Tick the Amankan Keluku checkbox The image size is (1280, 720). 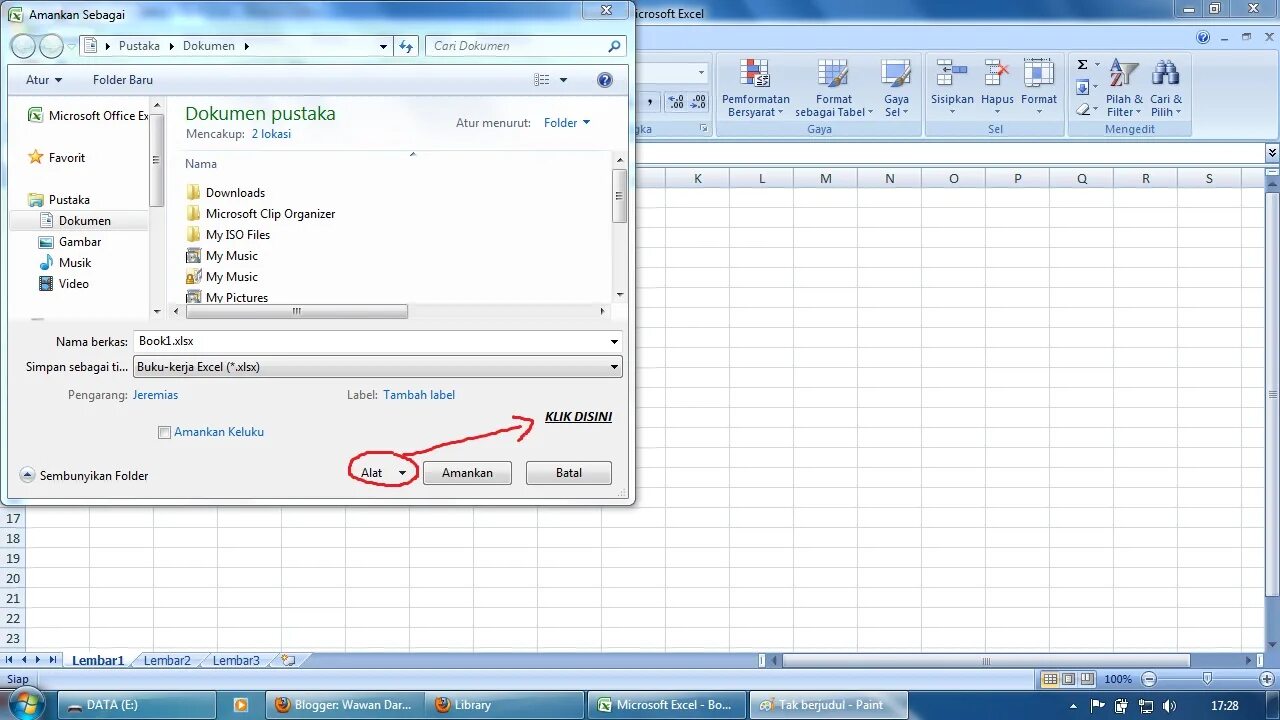pyautogui.click(x=164, y=432)
